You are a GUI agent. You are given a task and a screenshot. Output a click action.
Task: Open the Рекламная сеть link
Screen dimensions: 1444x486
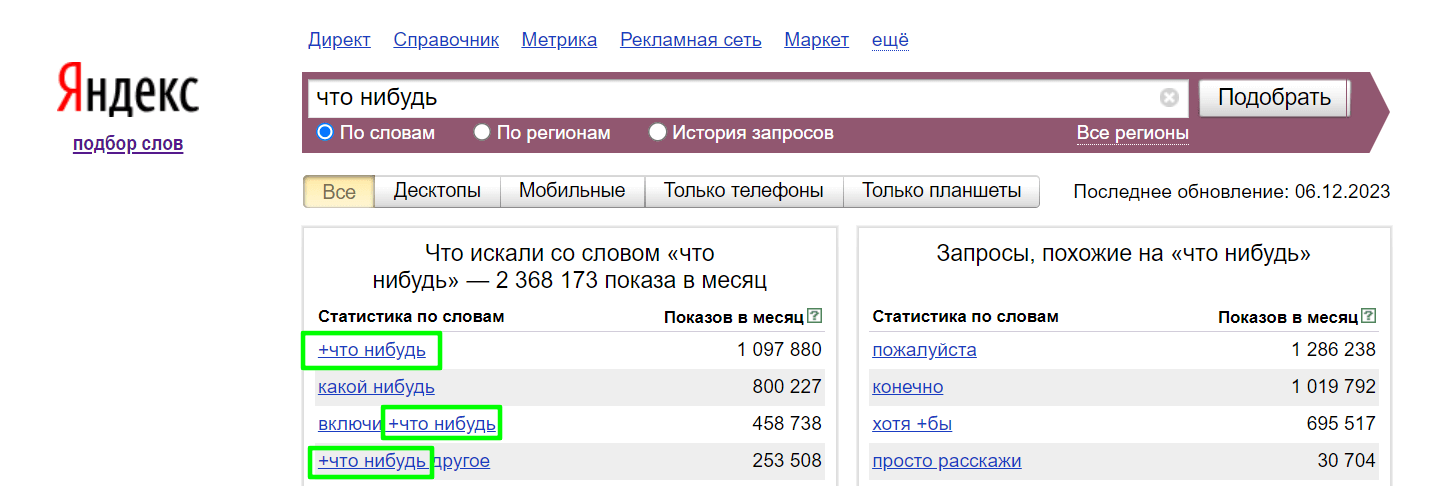pyautogui.click(x=691, y=40)
